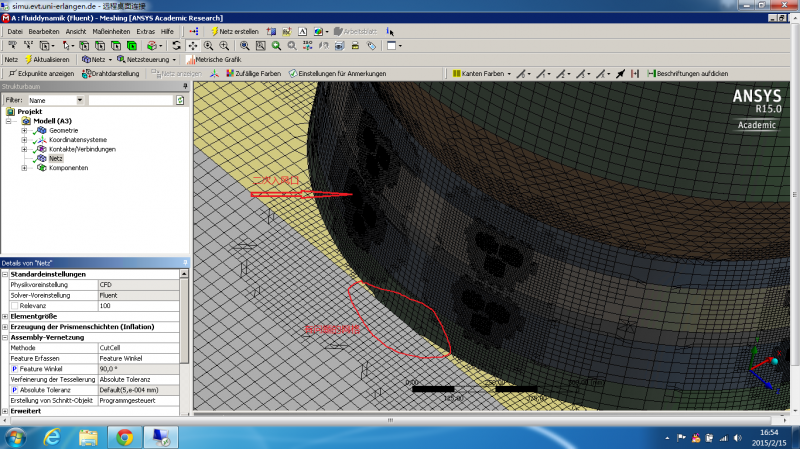Open Chrome from the Windows taskbar

[x=124, y=437]
